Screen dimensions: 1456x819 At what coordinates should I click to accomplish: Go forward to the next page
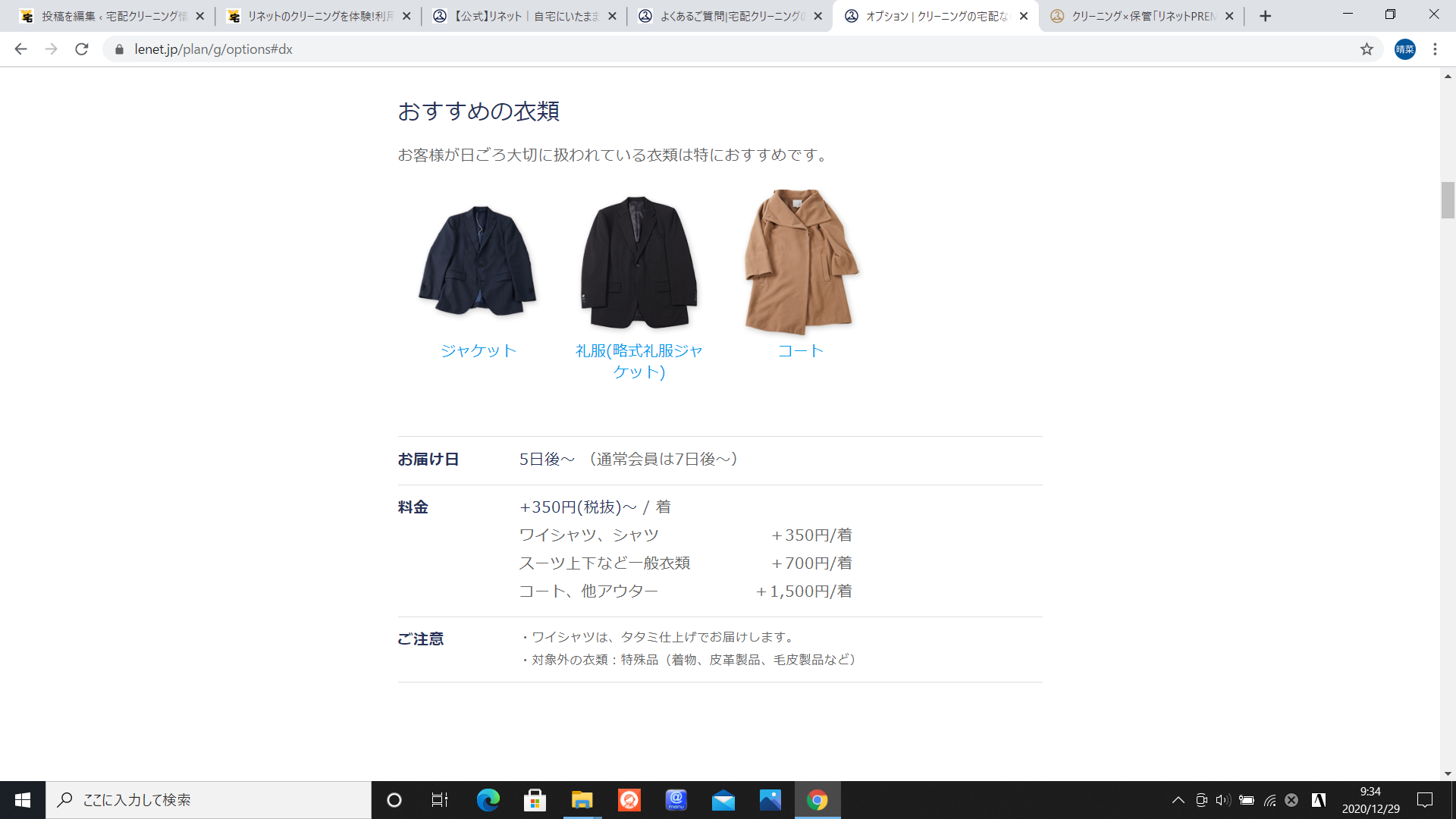pos(51,49)
